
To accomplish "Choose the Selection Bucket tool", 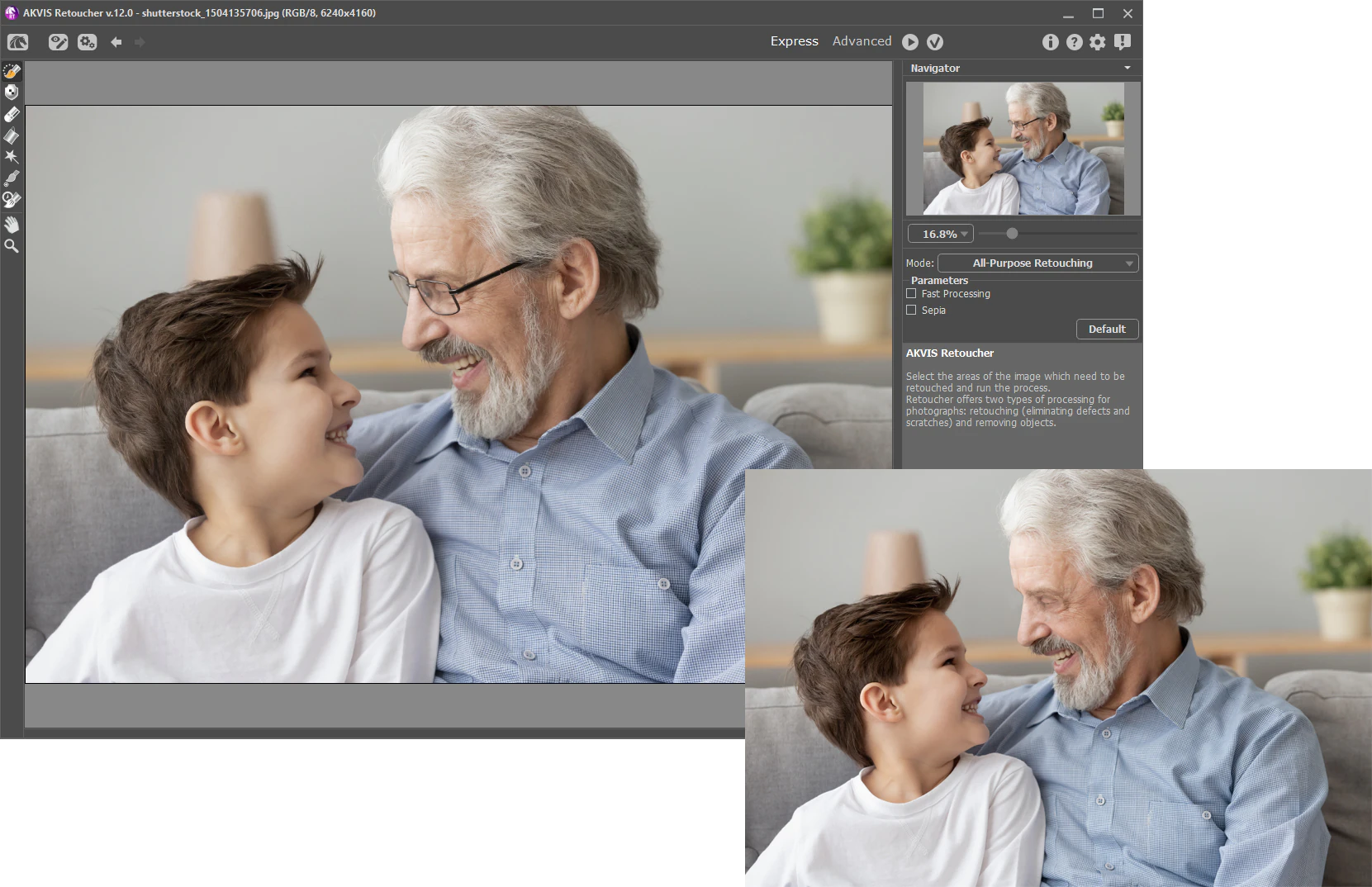I will point(12,135).
